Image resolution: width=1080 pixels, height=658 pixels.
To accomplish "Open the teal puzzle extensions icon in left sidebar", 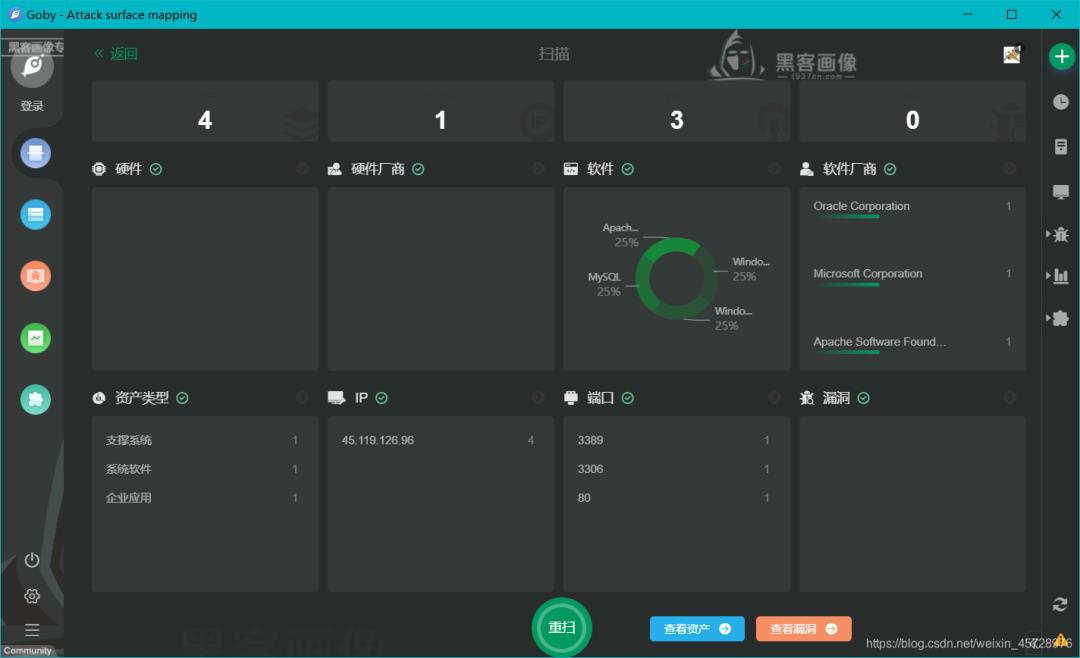I will tap(35, 400).
